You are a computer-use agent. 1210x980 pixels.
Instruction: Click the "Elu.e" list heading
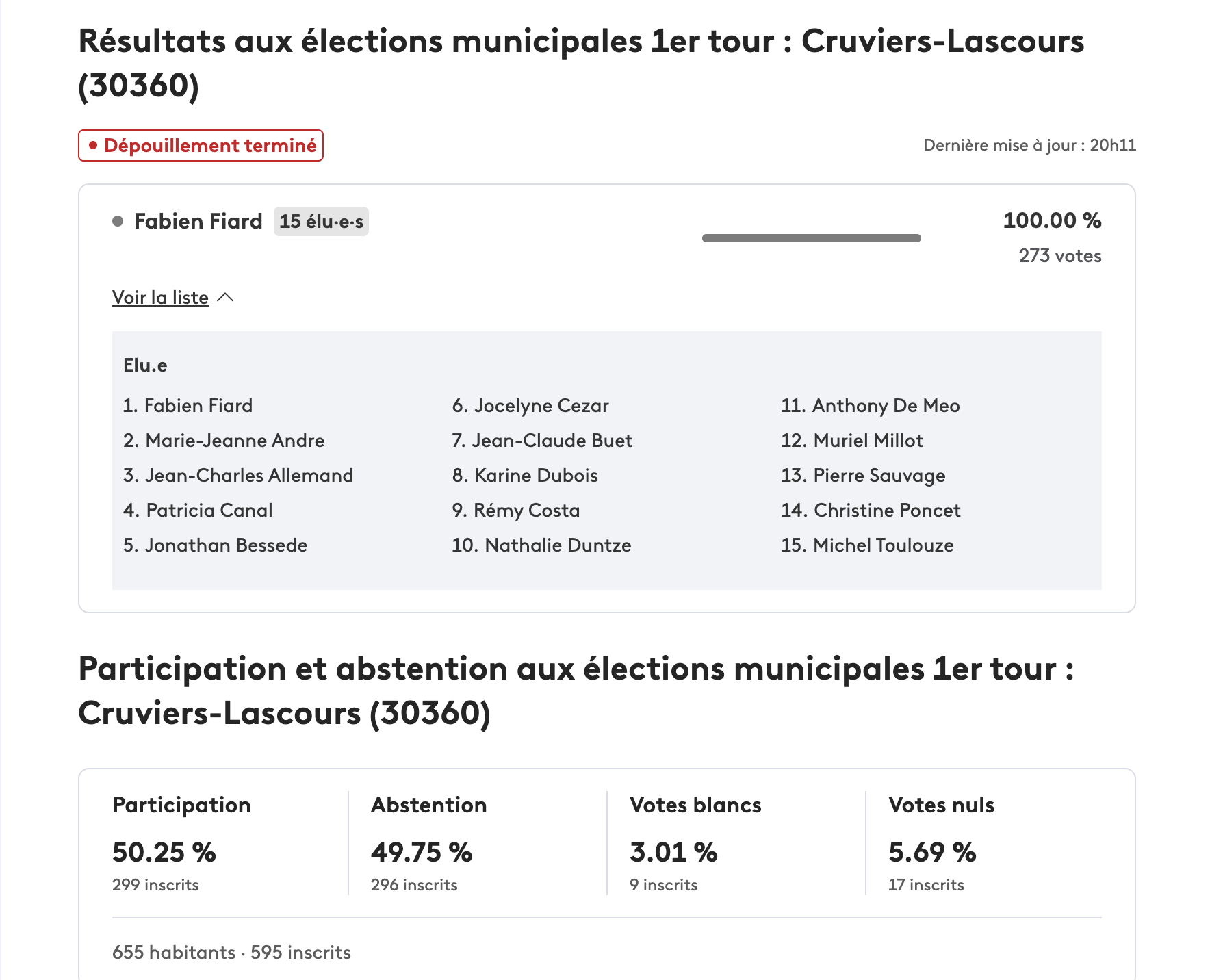point(145,365)
